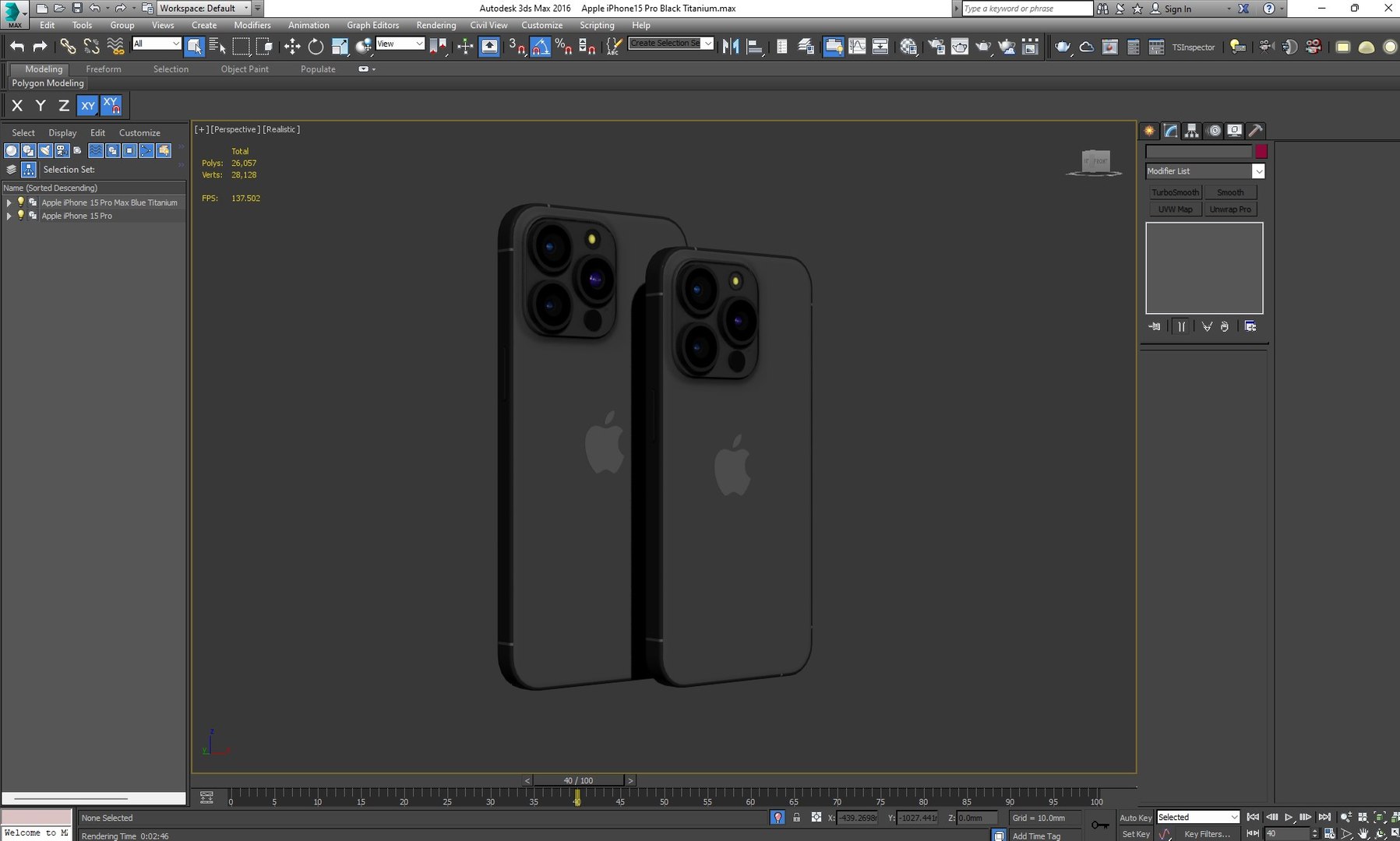Toggle Percent Snap
Screen dimensions: 1400x841
(564, 47)
